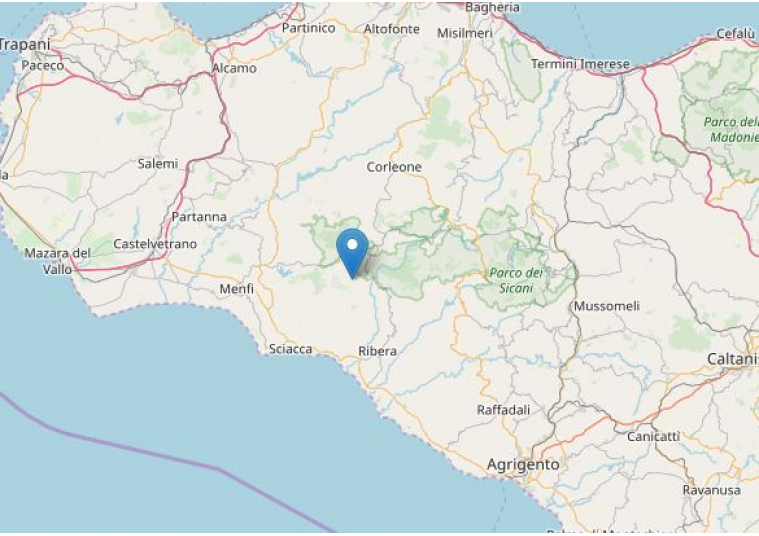Click the Cefalù label
The image size is (759, 536).
click(735, 34)
